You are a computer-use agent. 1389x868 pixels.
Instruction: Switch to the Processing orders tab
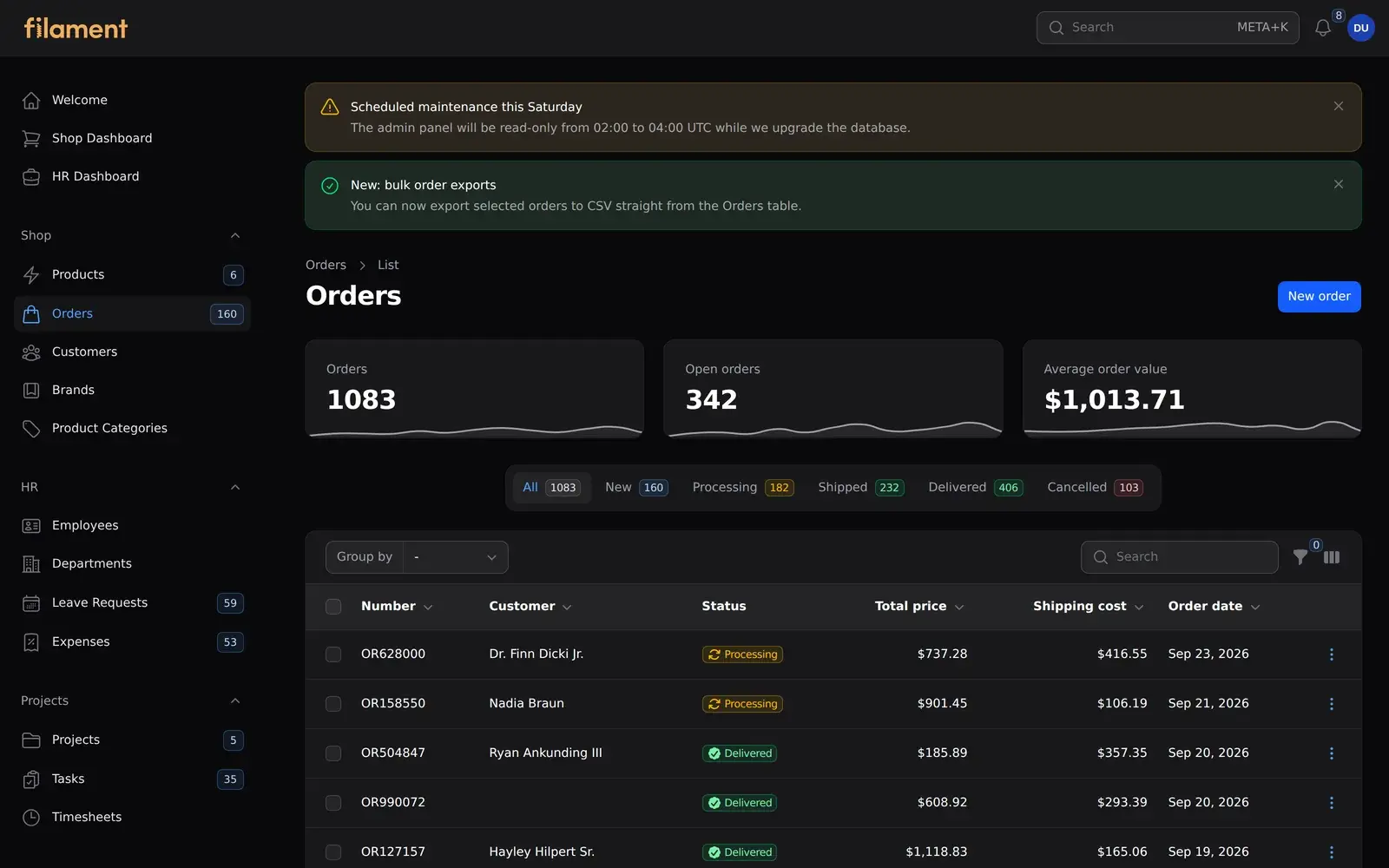742,487
